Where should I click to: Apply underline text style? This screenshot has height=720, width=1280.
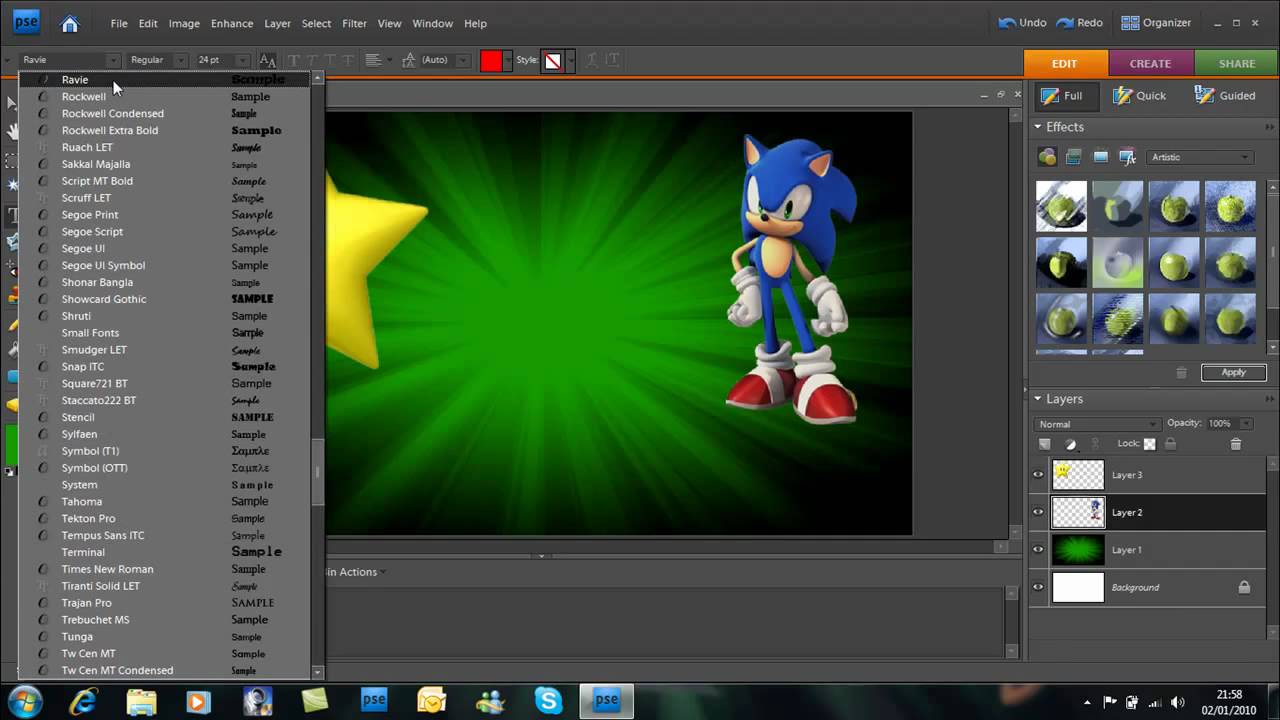[329, 60]
